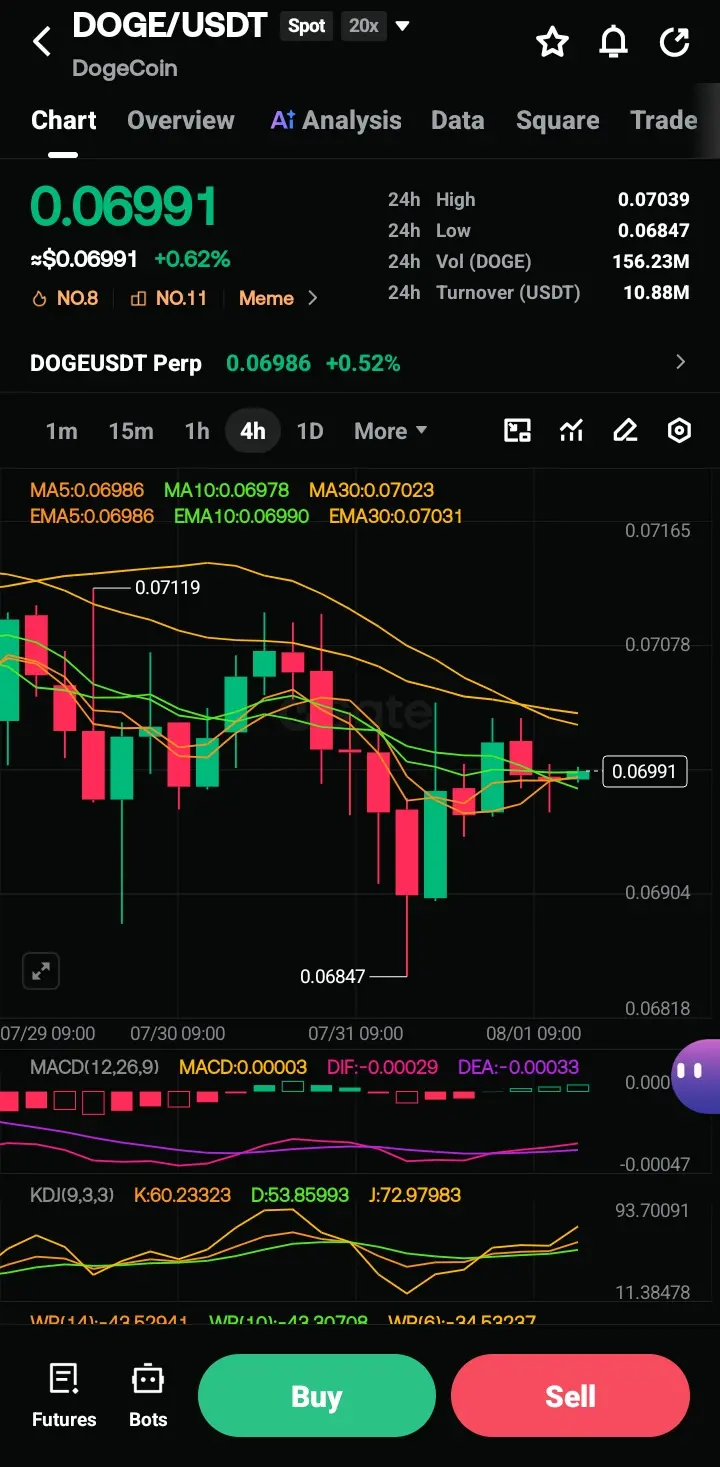Select the 1D timeframe
The height and width of the screenshot is (1467, 720).
pos(310,431)
